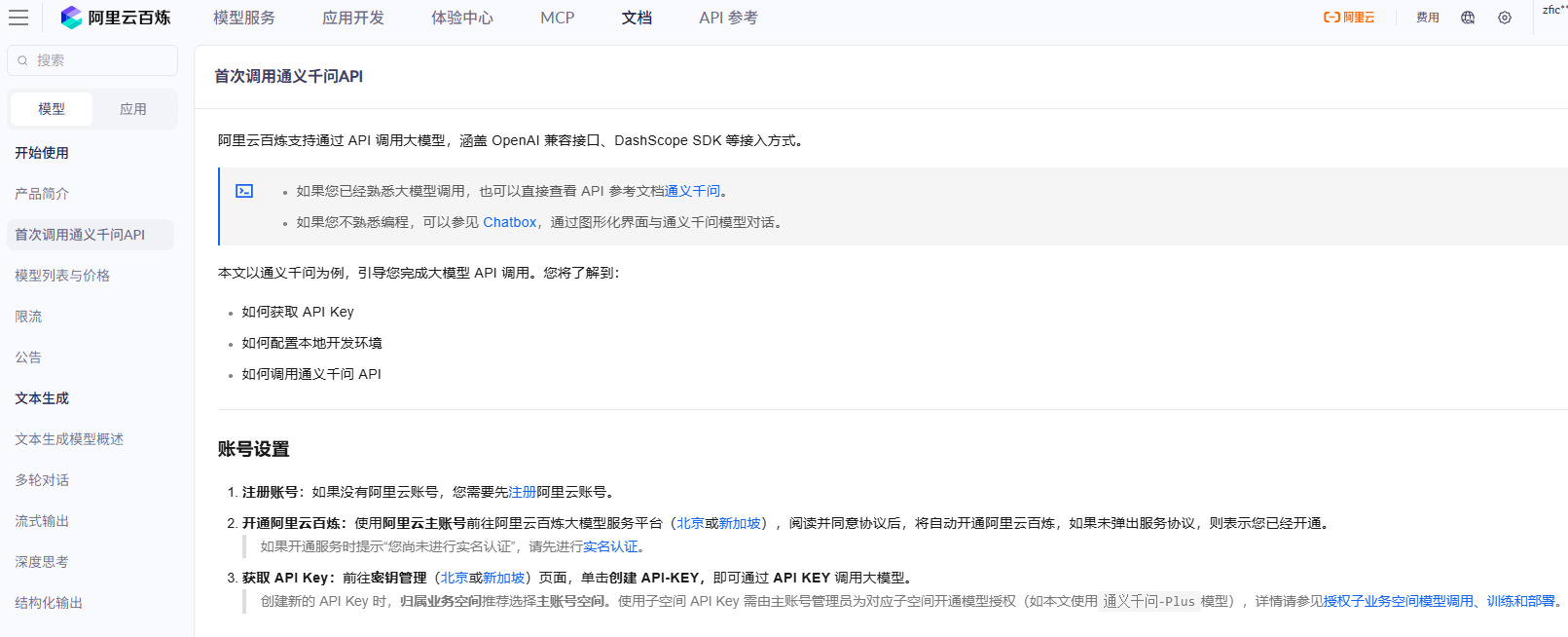Click the 注册 link

(x=522, y=492)
